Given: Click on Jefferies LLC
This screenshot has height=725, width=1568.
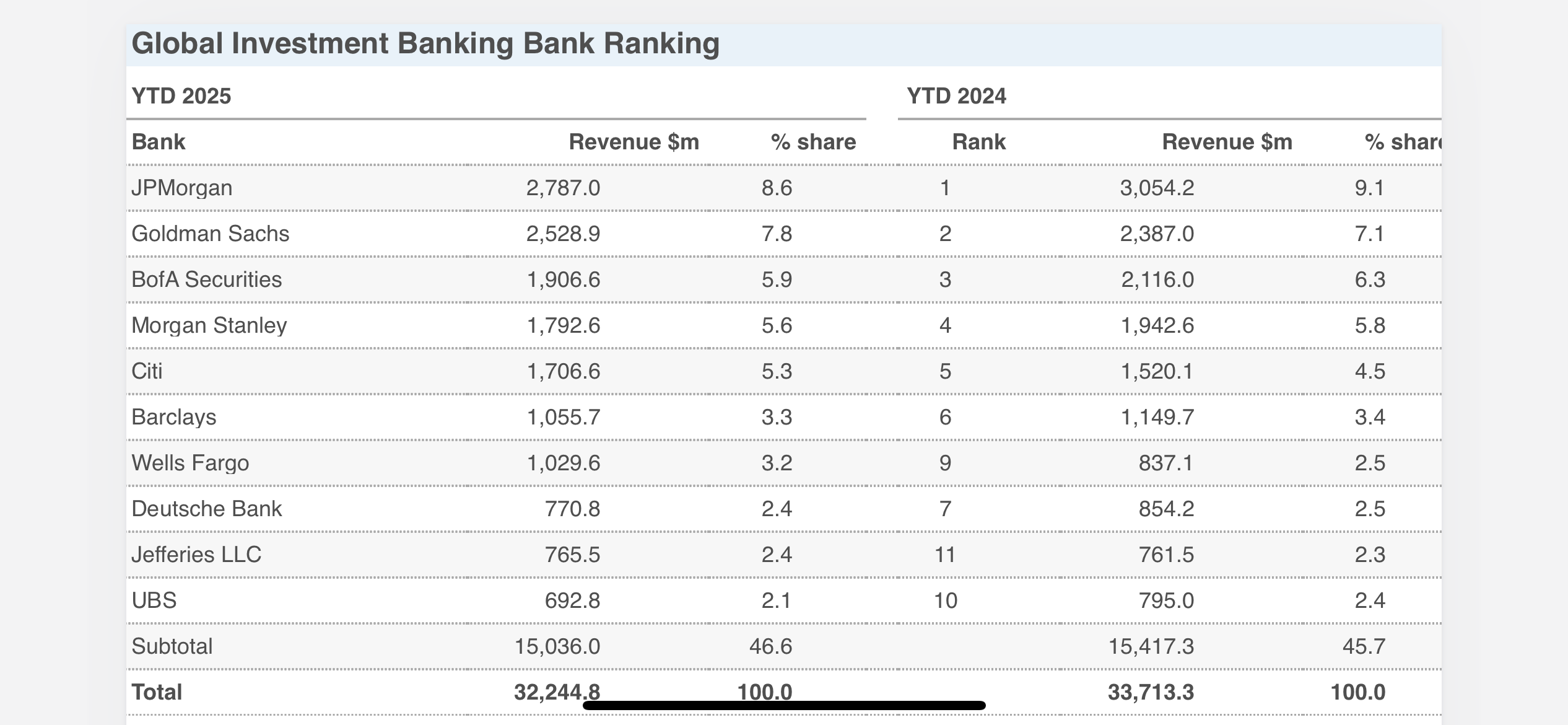Looking at the screenshot, I should pos(196,555).
